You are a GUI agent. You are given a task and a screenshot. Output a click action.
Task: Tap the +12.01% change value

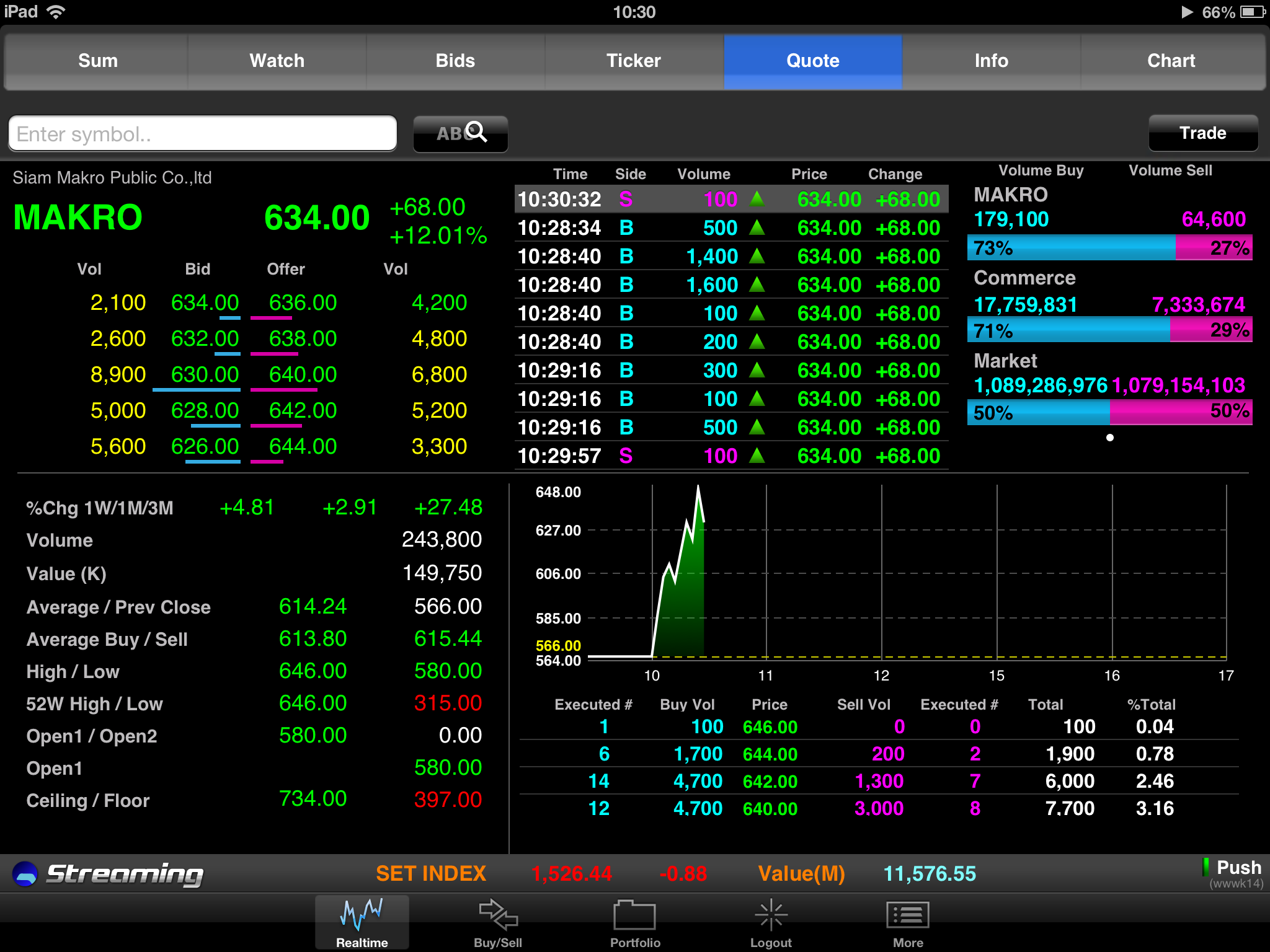(x=438, y=236)
